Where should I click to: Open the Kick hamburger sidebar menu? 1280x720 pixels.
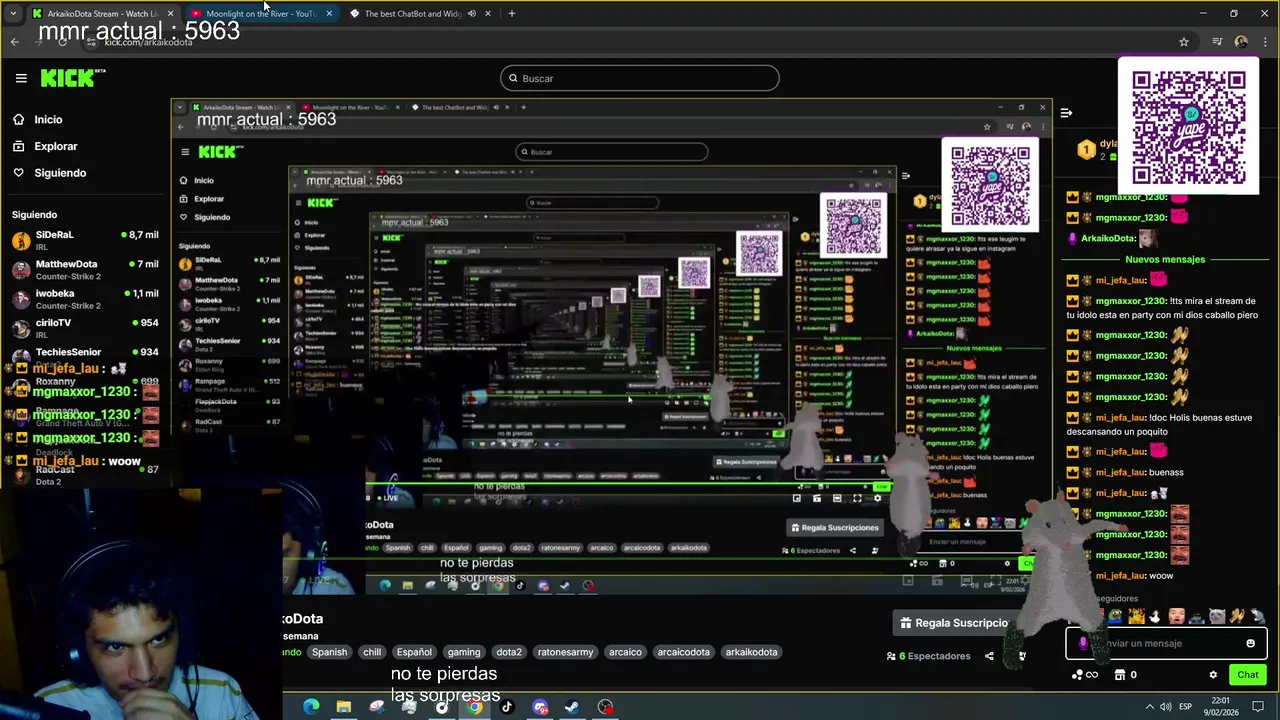[21, 78]
